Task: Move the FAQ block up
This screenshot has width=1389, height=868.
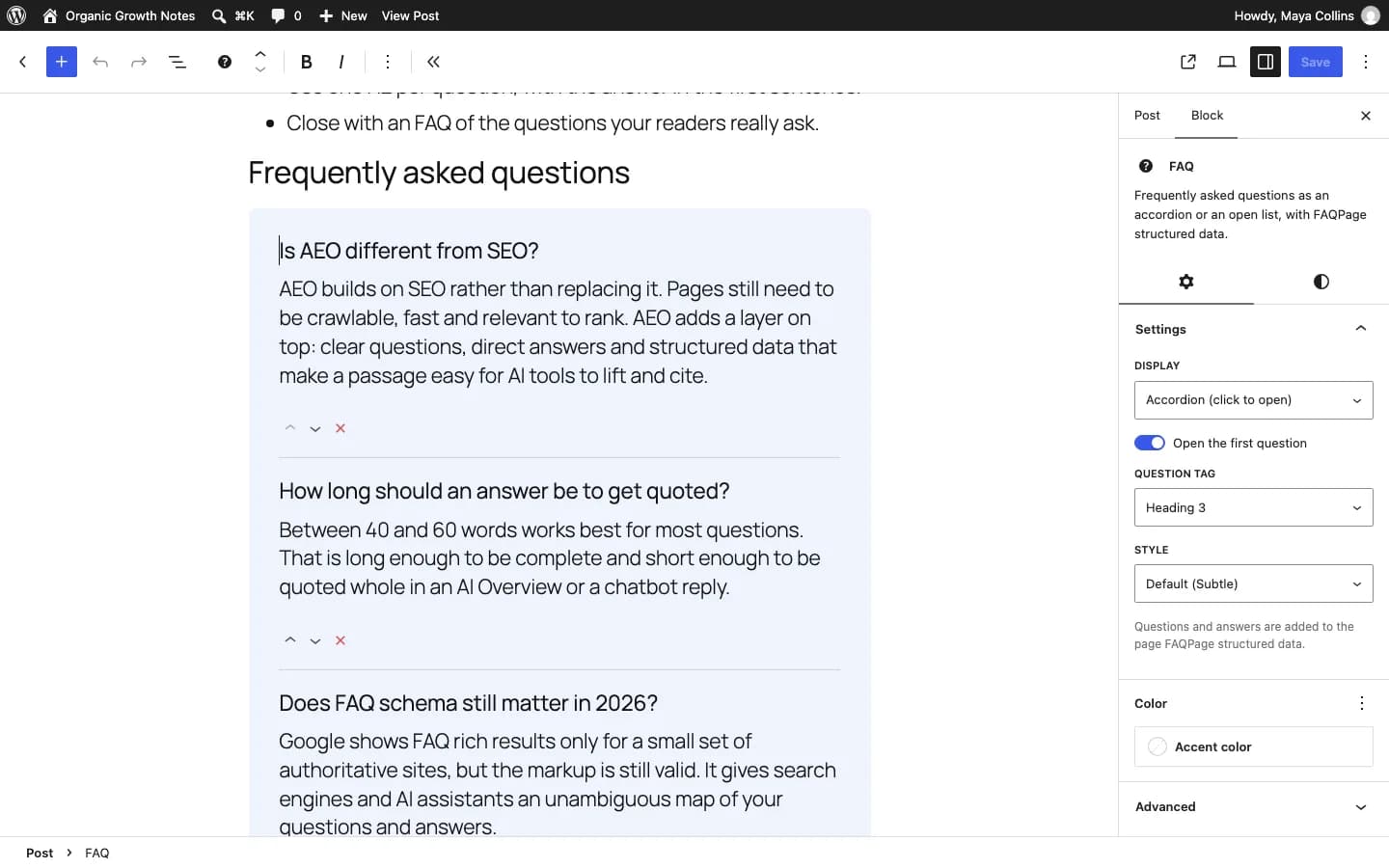Action: tap(260, 54)
